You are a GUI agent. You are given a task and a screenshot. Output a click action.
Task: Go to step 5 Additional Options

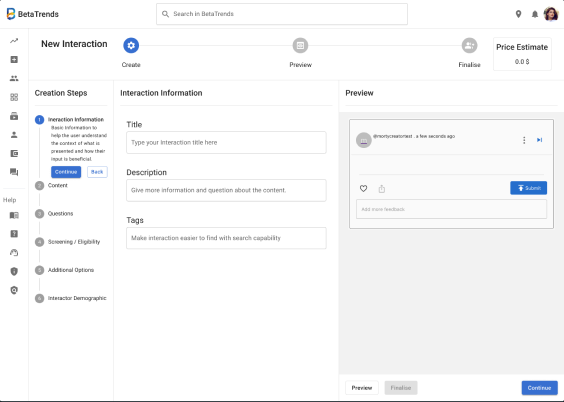pyautogui.click(x=64, y=270)
